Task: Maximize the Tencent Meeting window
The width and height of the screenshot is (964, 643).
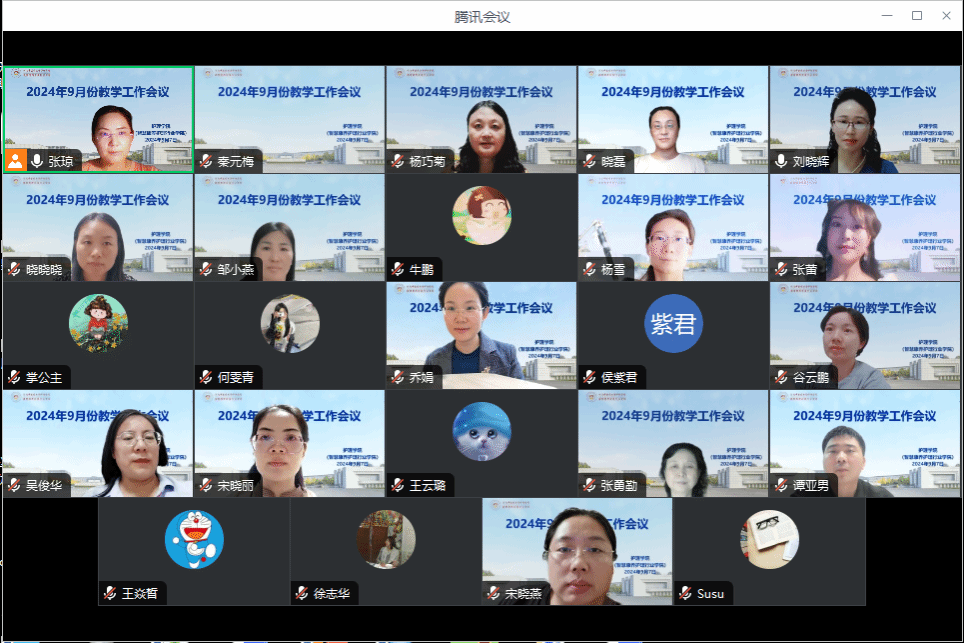Action: click(917, 15)
